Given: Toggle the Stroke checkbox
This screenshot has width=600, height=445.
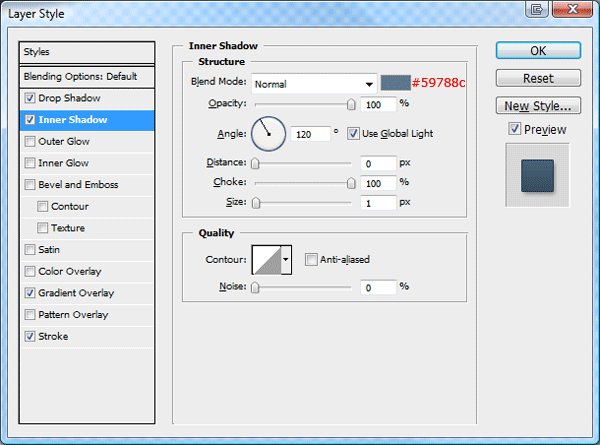Looking at the screenshot, I should (x=30, y=337).
